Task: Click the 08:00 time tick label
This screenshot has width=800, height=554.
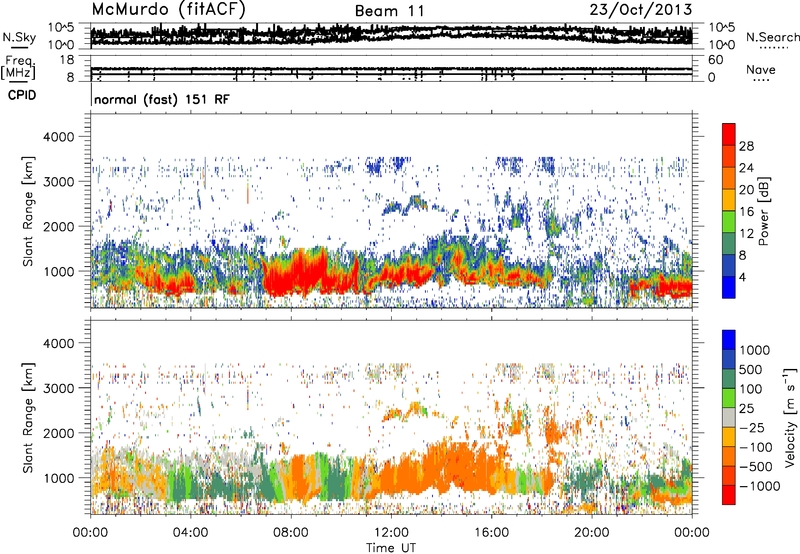Action: click(x=291, y=533)
